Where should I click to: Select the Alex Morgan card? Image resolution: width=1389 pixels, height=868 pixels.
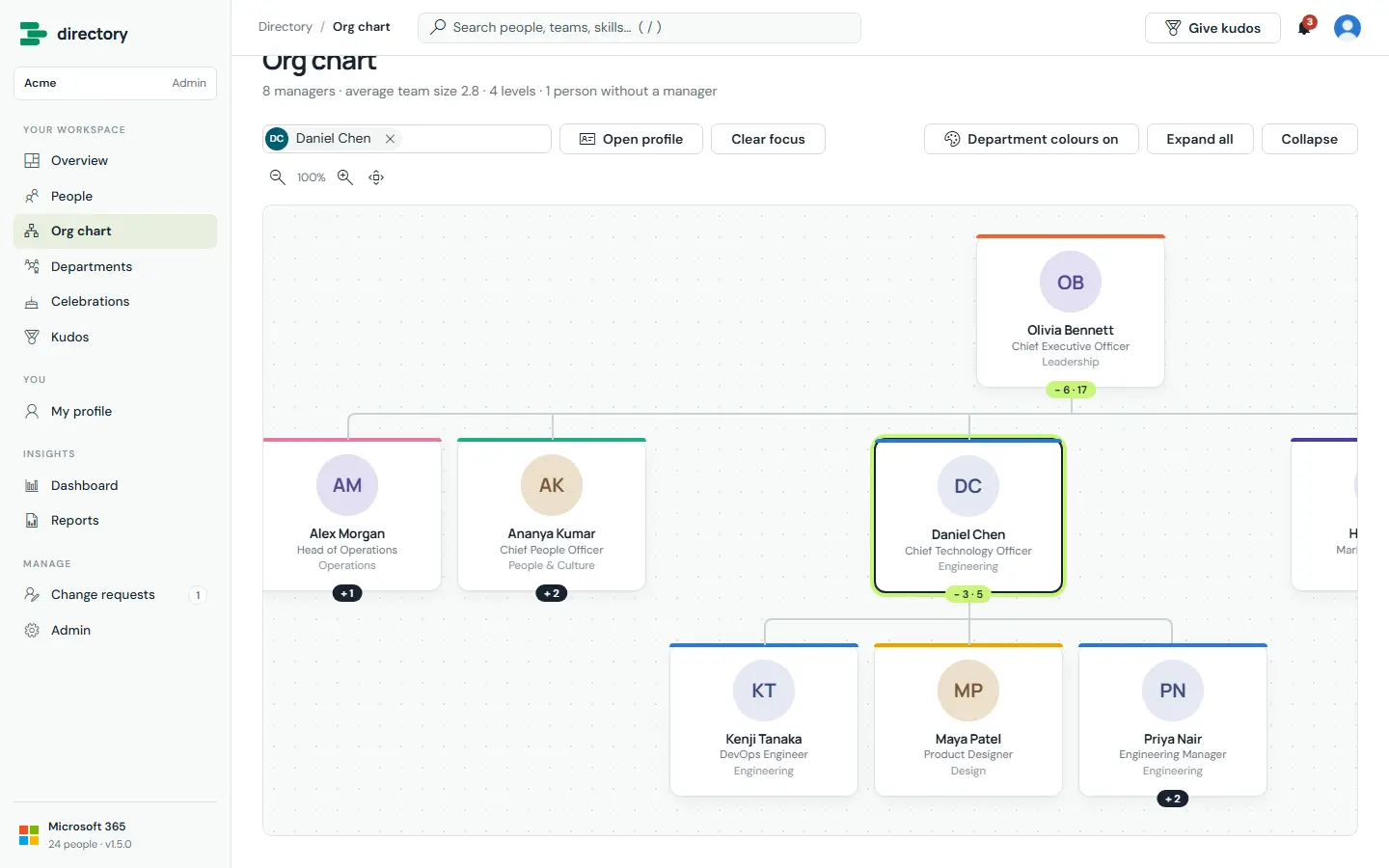[352, 514]
